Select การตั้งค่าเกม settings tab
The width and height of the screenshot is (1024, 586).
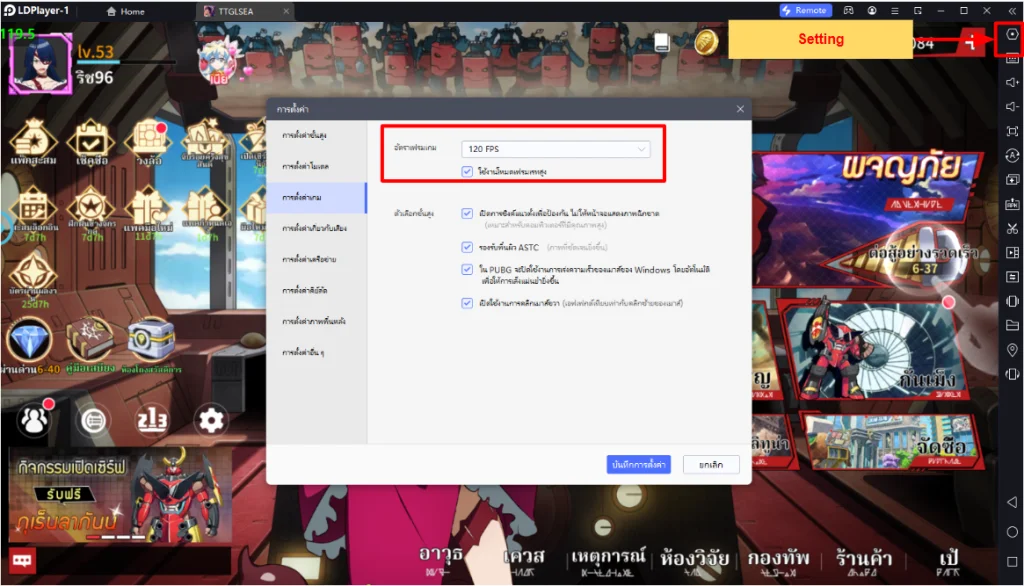coord(317,197)
